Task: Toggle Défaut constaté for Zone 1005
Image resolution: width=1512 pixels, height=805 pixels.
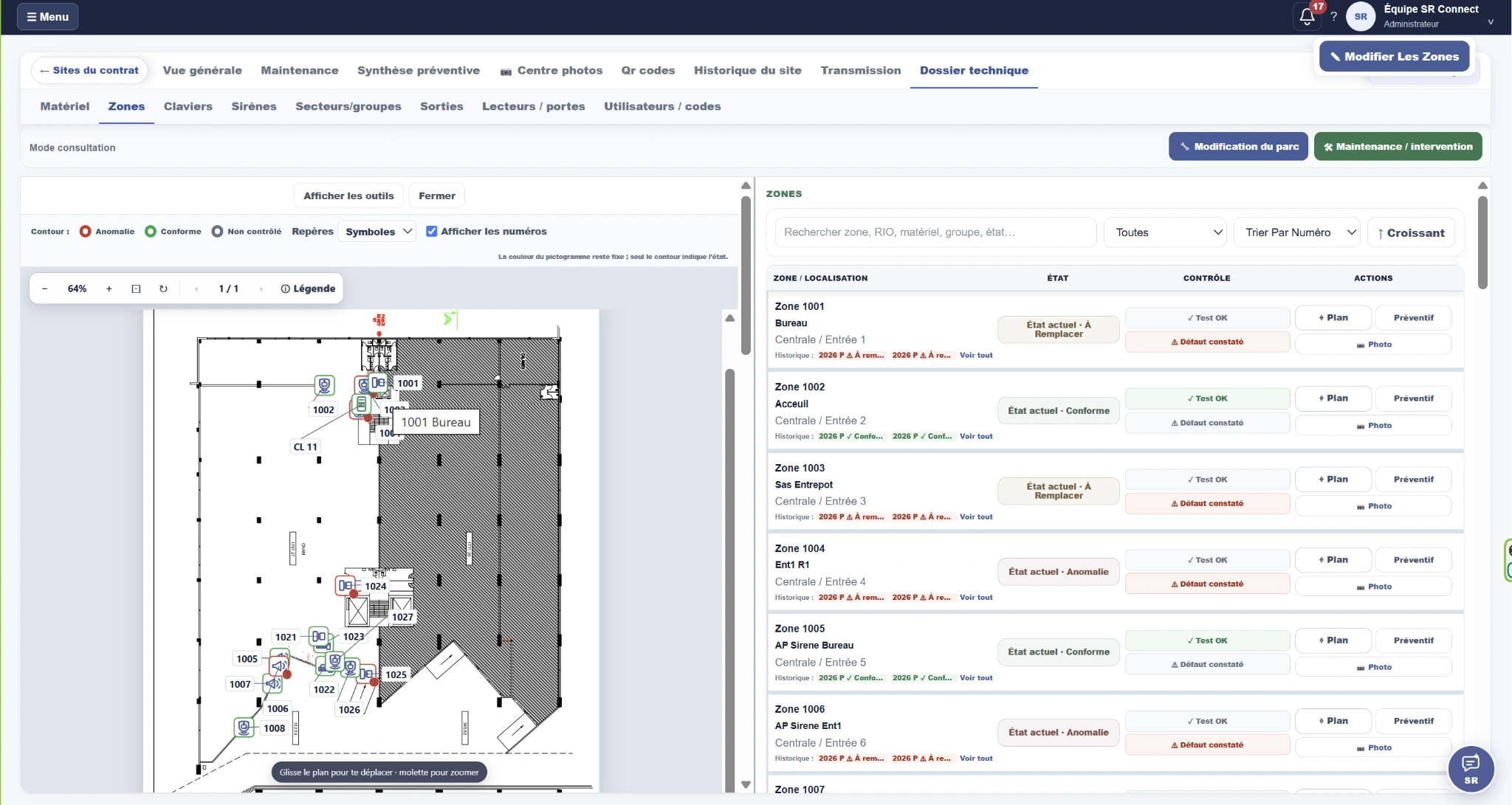Action: pyautogui.click(x=1207, y=665)
